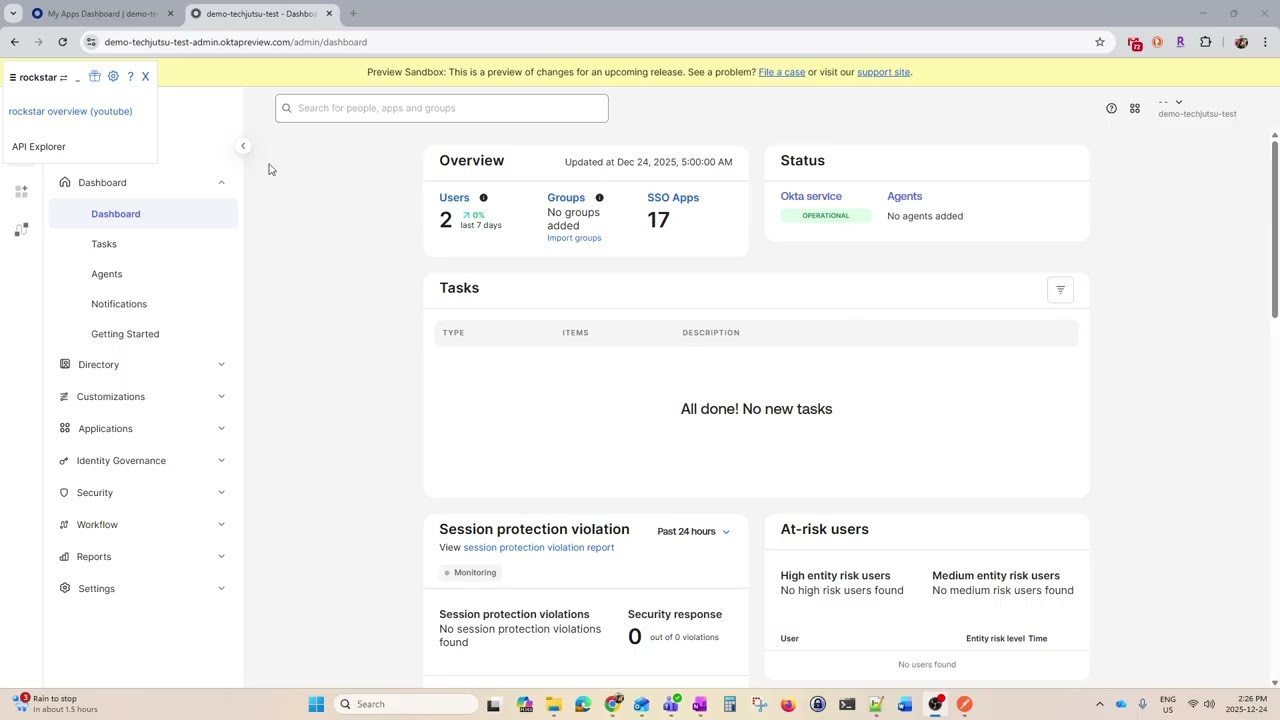The height and width of the screenshot is (720, 1280).
Task: Click the File a case link
Action: tap(782, 72)
